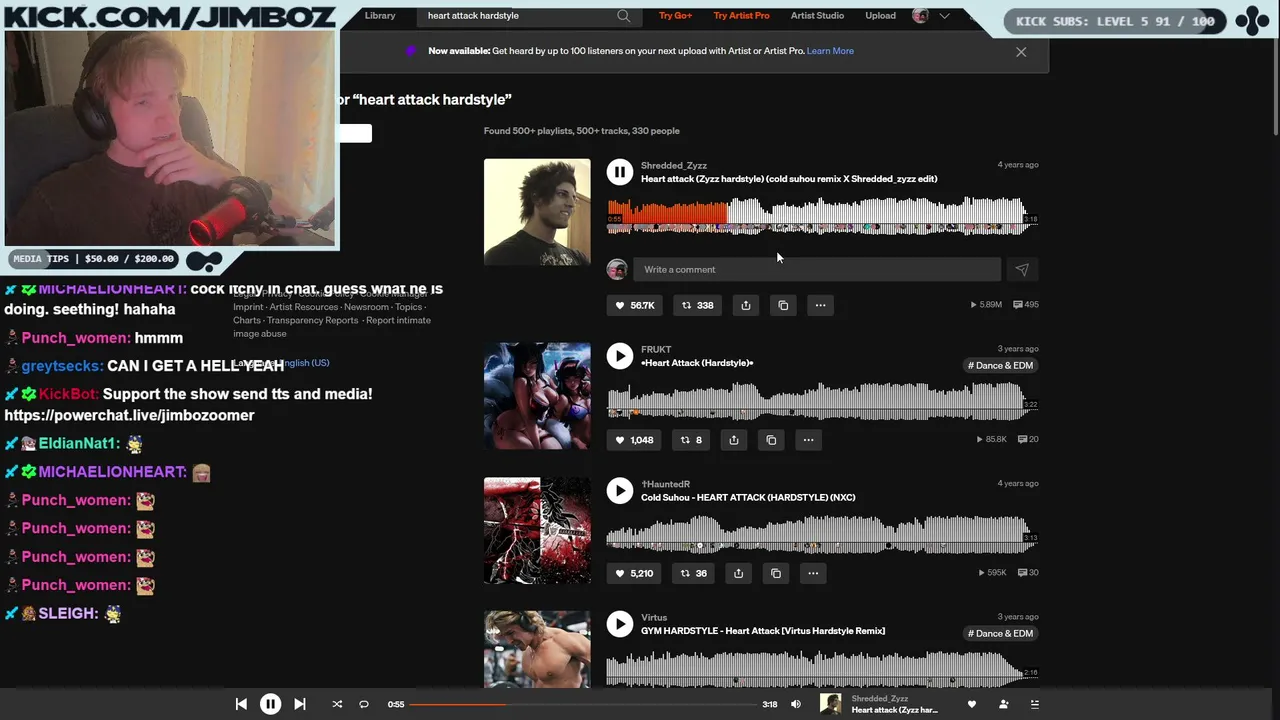Click the search magnifier icon

click(x=624, y=16)
